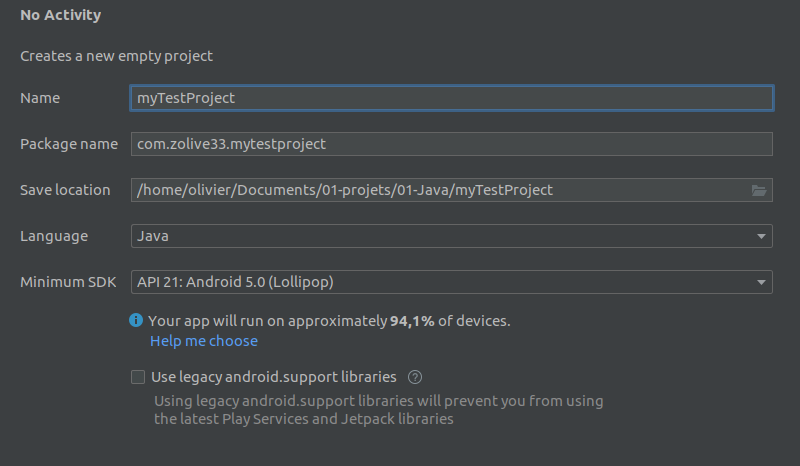
Task: Click the bold 94,1% devices text
Action: [x=412, y=321]
